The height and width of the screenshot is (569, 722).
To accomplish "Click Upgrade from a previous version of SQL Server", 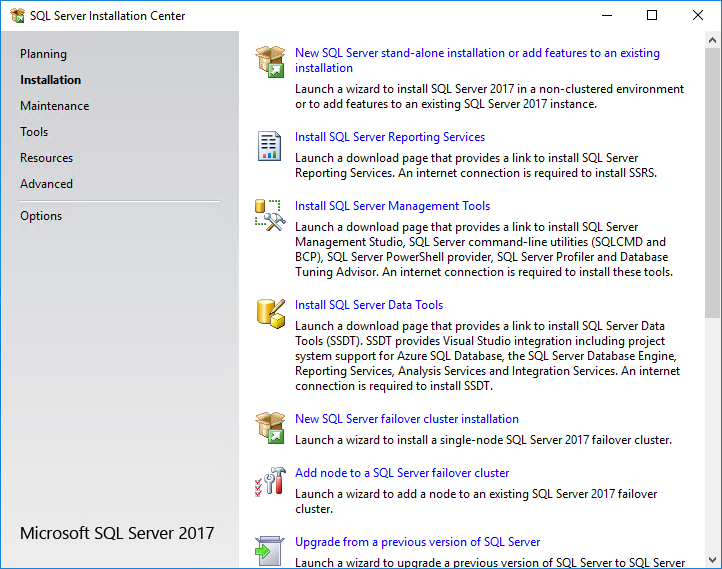I will [x=418, y=542].
